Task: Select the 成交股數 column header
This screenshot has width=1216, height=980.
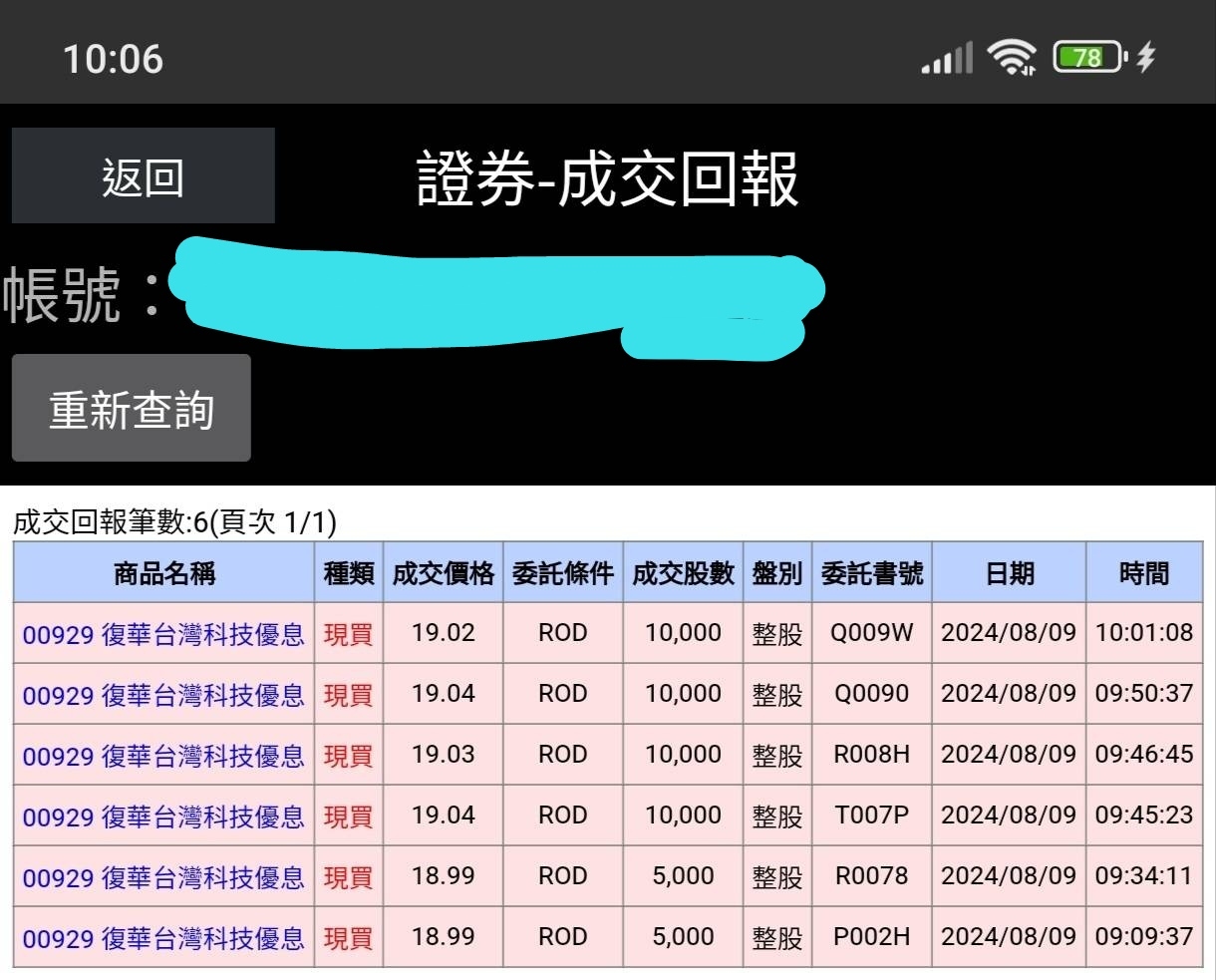Action: [683, 573]
